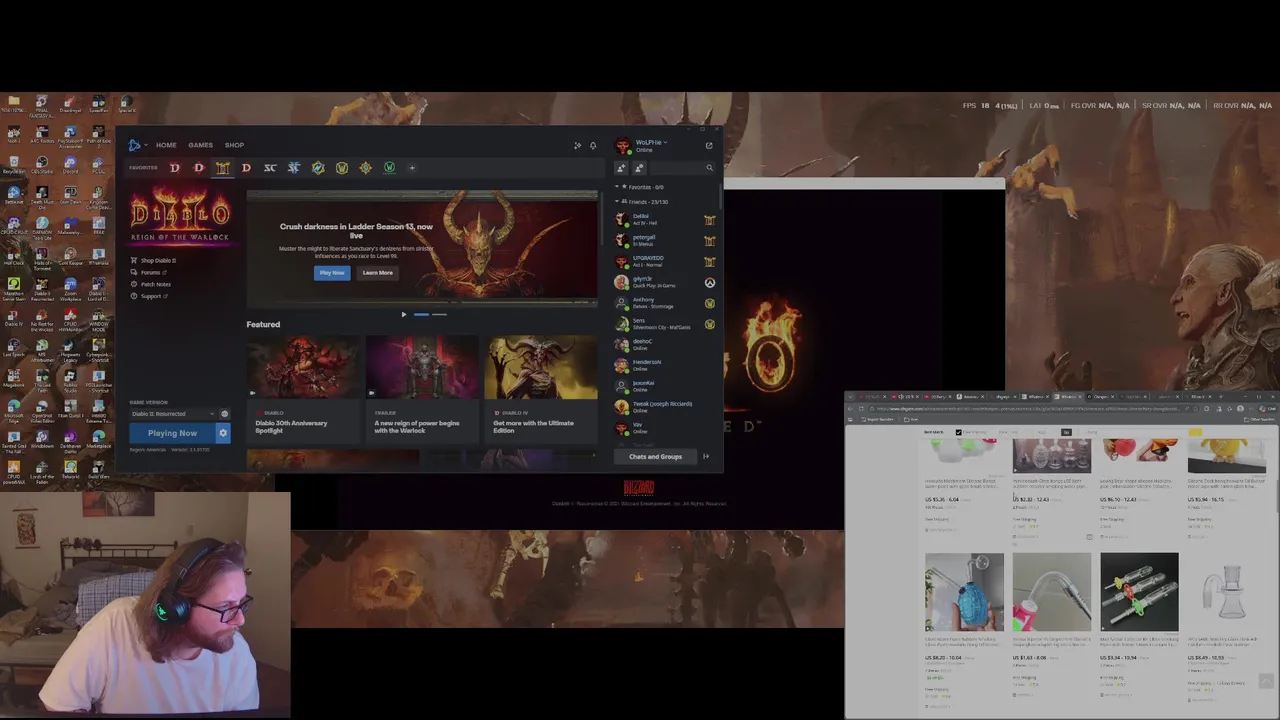The image size is (1280, 720).
Task: Open the GAMES tab in Battle.net
Action: [200, 145]
